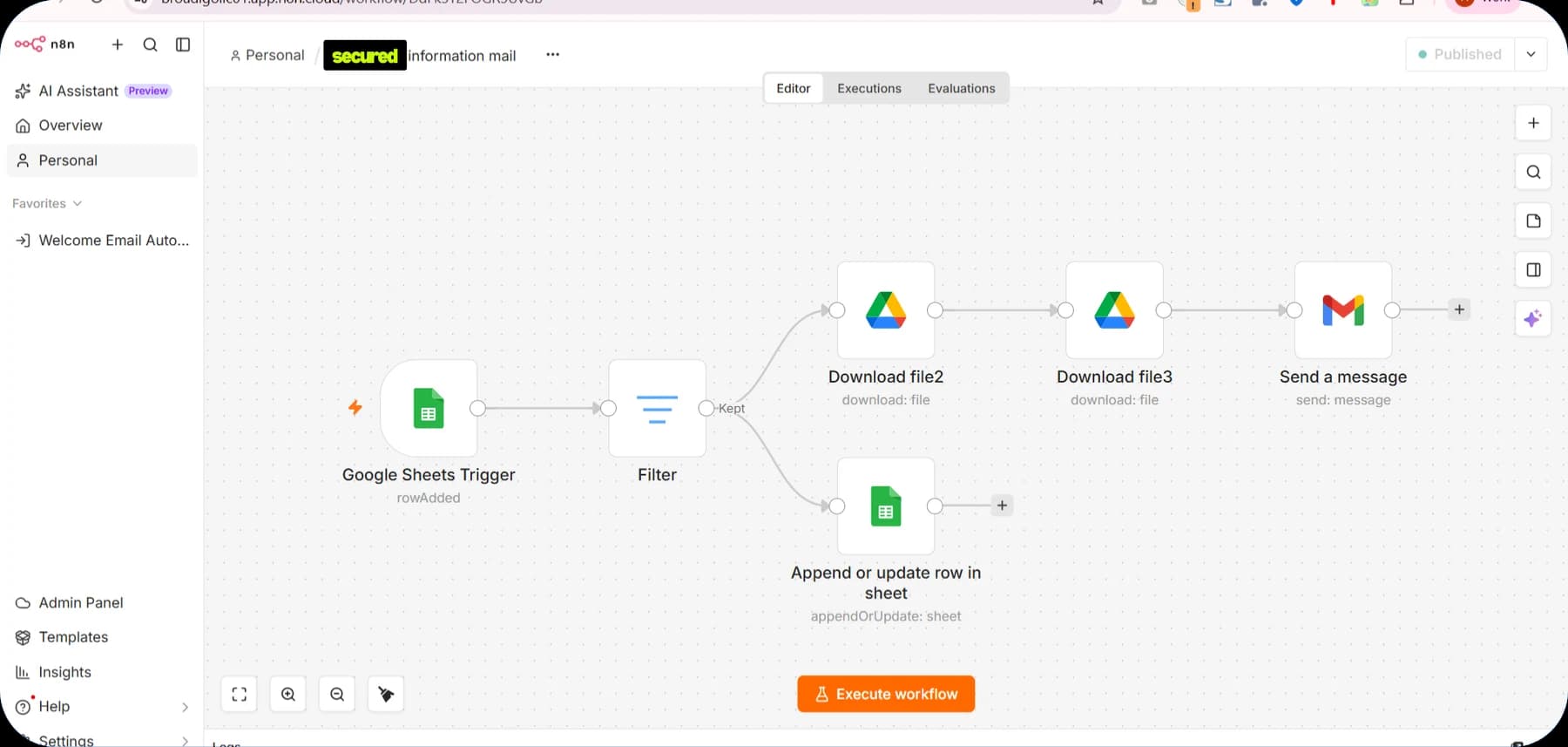
Task: Click plus connector after Append or update row
Action: coord(1002,505)
